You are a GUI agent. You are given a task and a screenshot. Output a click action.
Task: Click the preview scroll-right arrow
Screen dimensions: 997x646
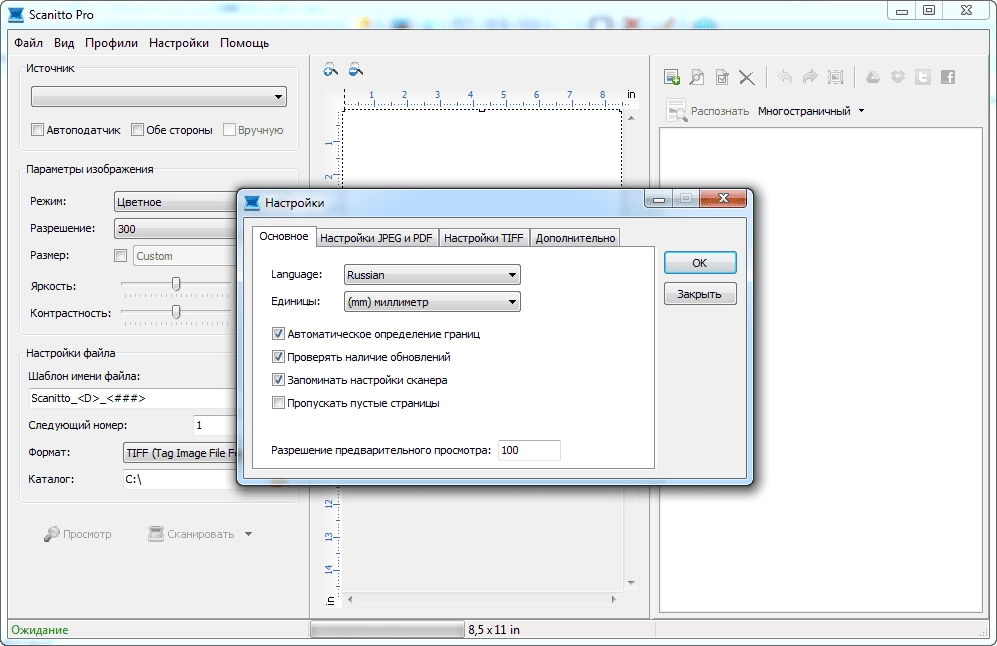(x=614, y=599)
